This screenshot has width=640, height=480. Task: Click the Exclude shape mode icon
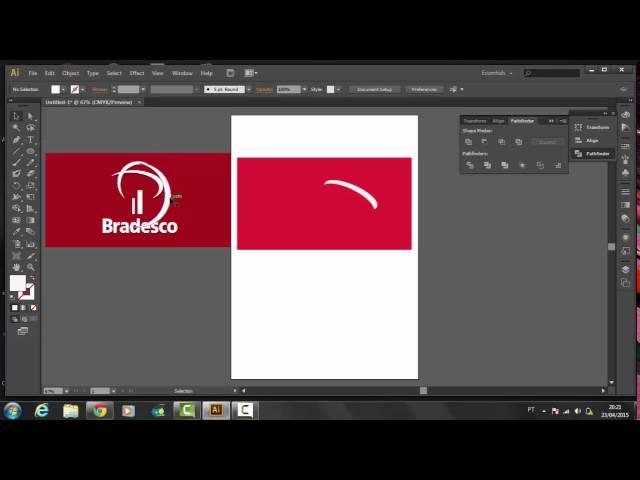(519, 142)
